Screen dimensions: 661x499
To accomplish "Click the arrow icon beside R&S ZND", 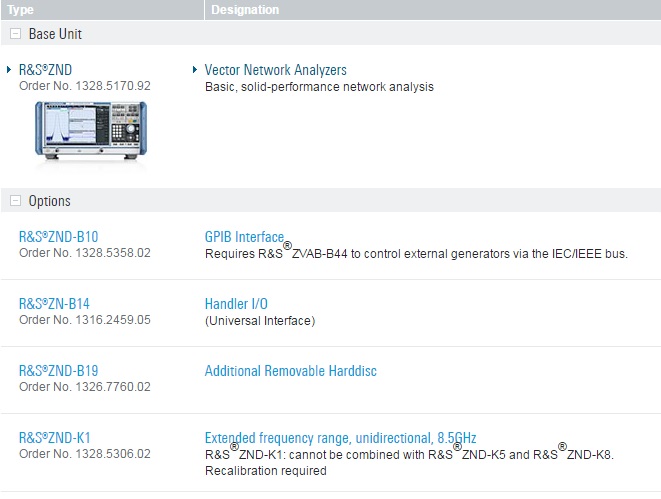I will 10,70.
